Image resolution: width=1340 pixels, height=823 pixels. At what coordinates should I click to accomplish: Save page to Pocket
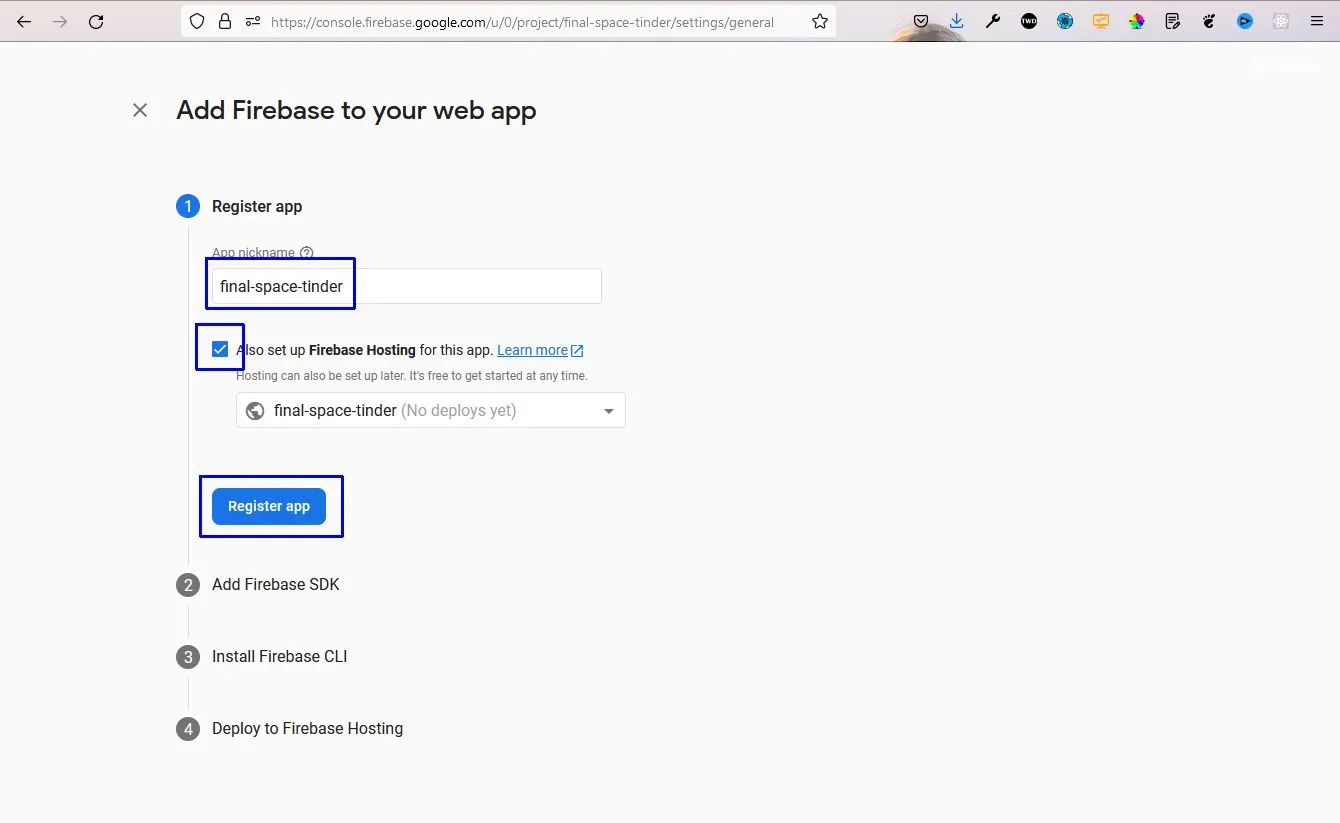tap(921, 21)
